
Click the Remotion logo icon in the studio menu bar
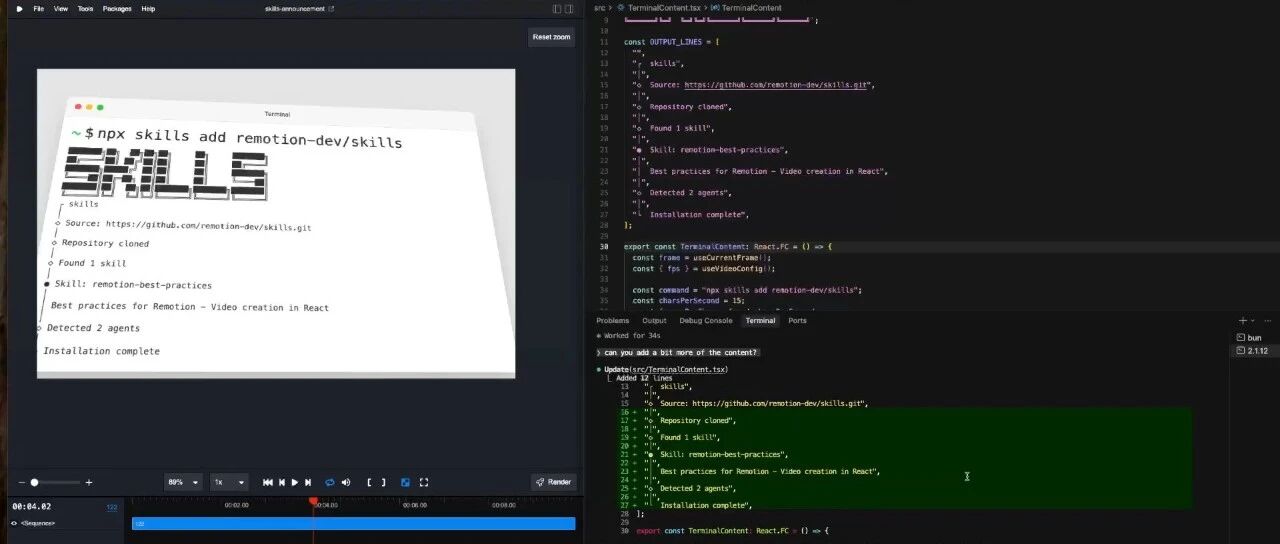[19, 8]
